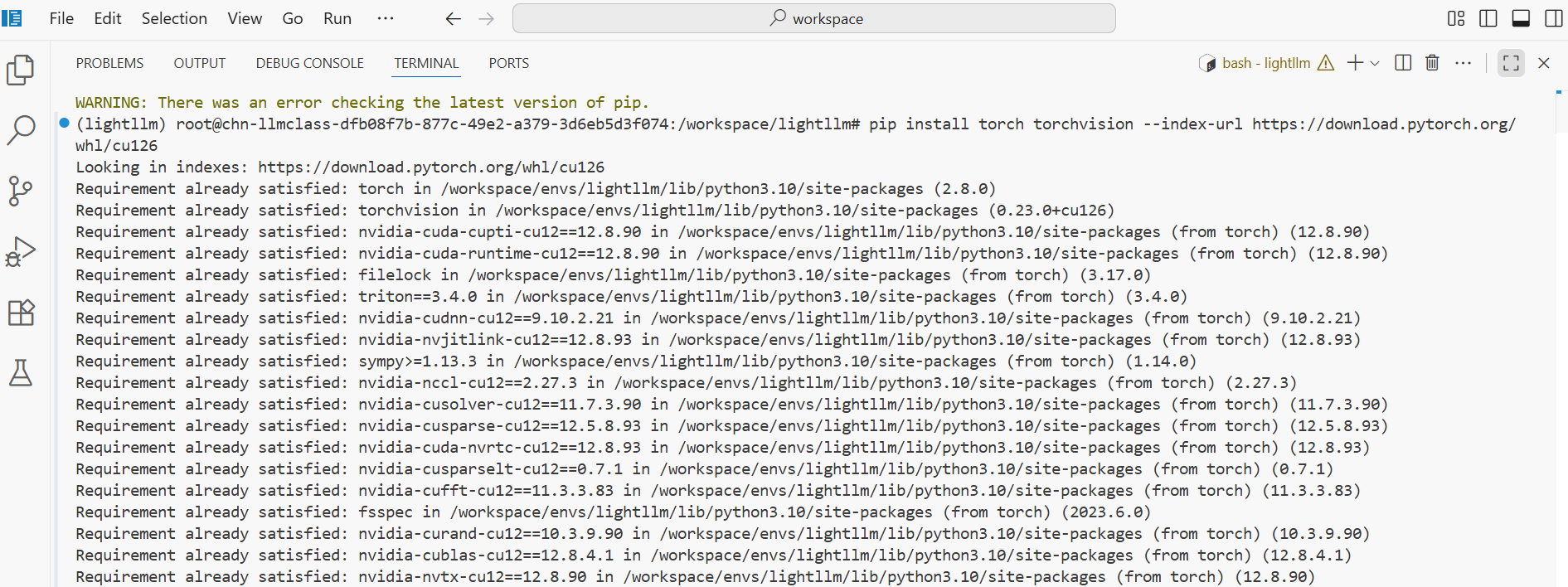Open the Source Control view
The width and height of the screenshot is (1568, 587).
click(x=21, y=191)
